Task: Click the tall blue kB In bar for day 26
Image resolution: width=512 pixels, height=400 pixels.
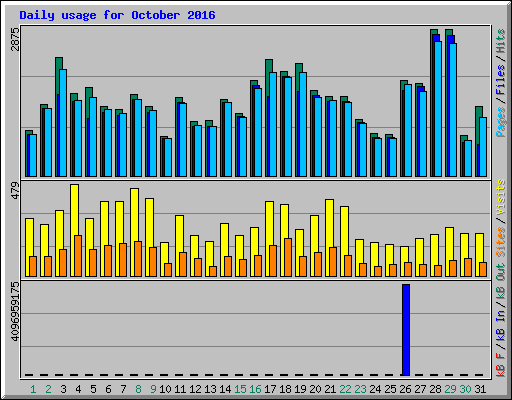Action: 406,330
